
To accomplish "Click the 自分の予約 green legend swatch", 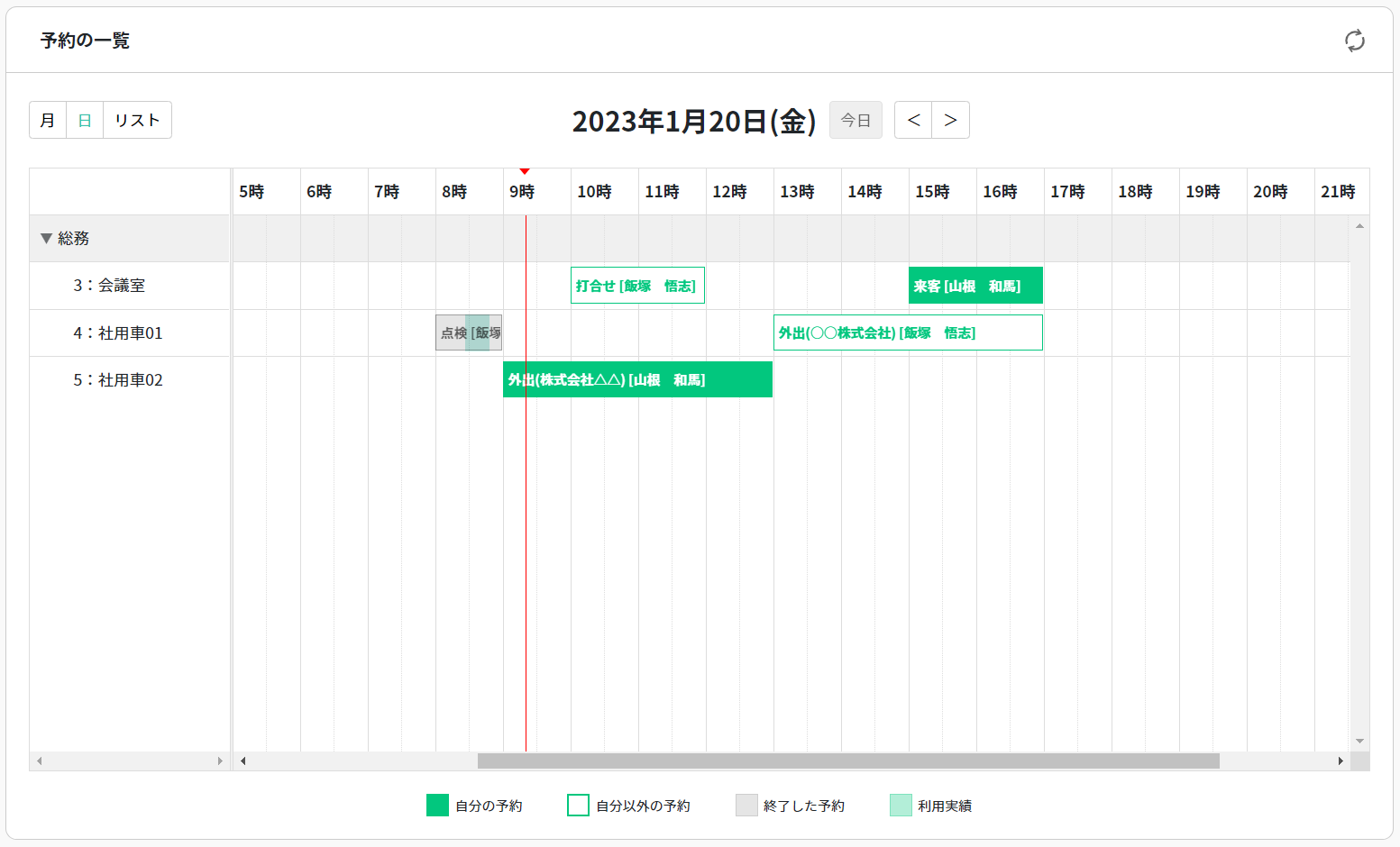I will point(437,806).
